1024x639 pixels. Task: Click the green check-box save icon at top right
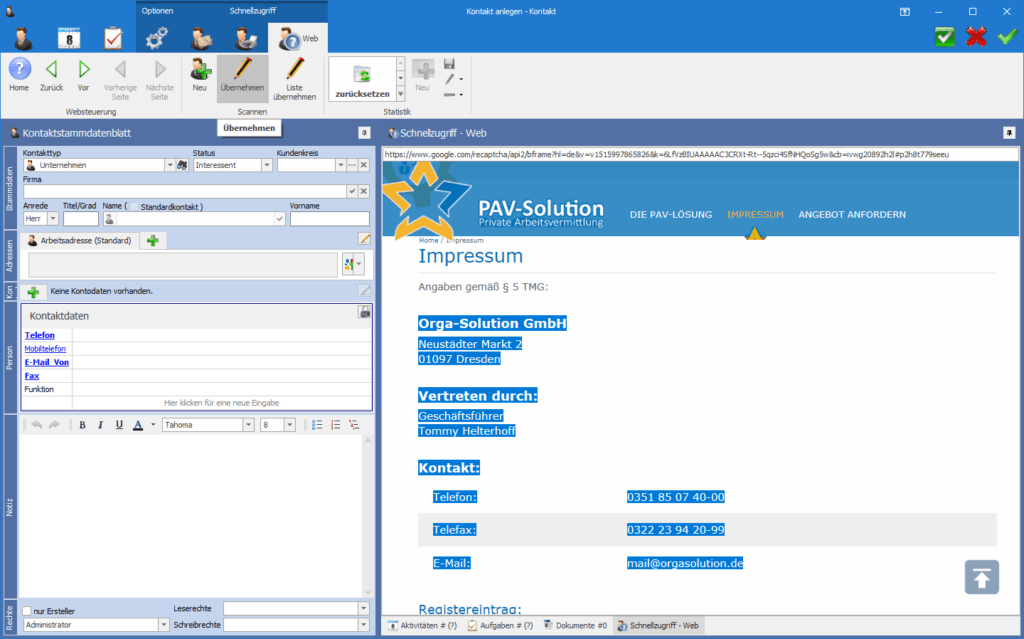[944, 37]
